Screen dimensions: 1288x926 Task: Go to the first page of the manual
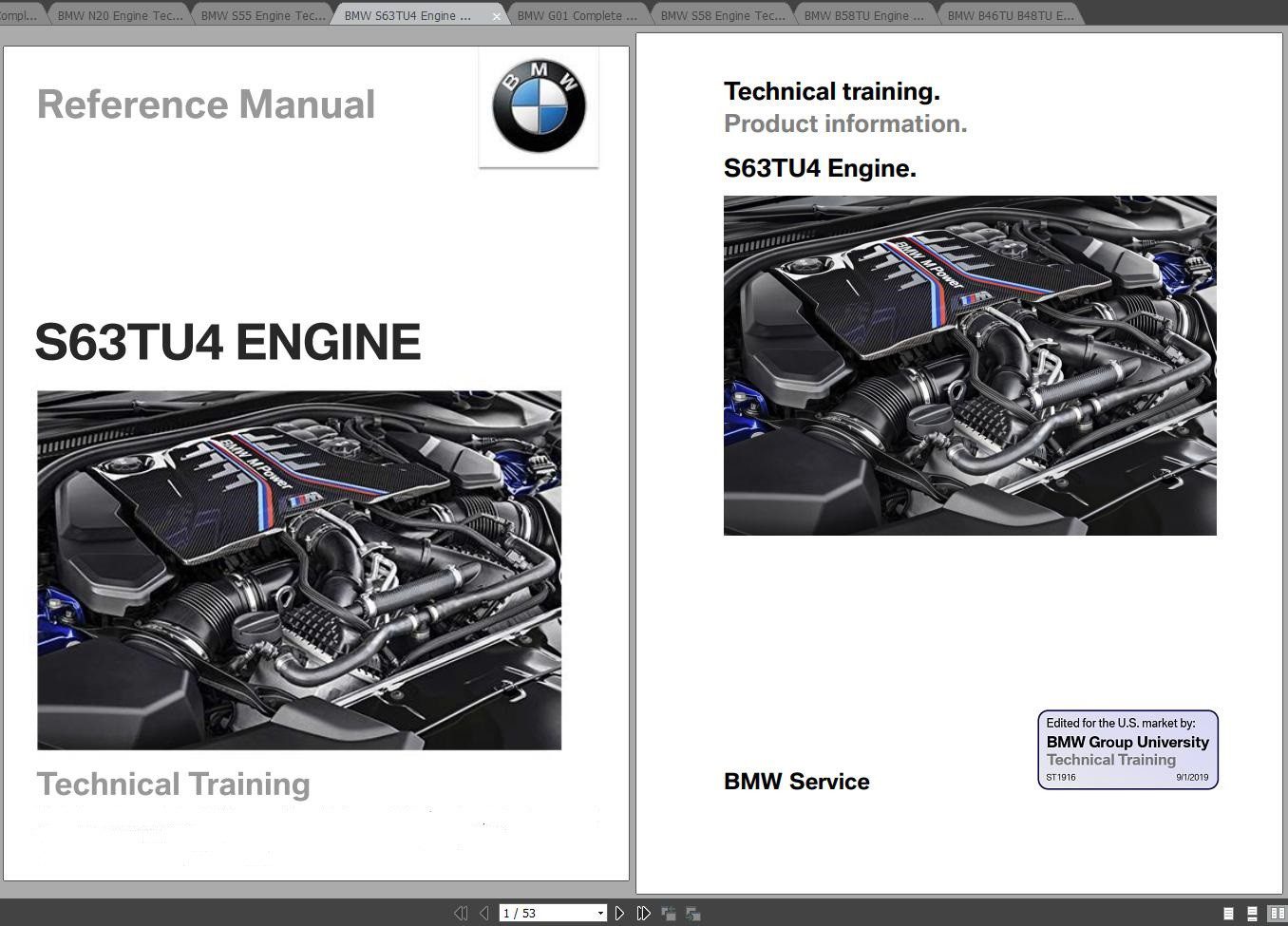point(462,913)
